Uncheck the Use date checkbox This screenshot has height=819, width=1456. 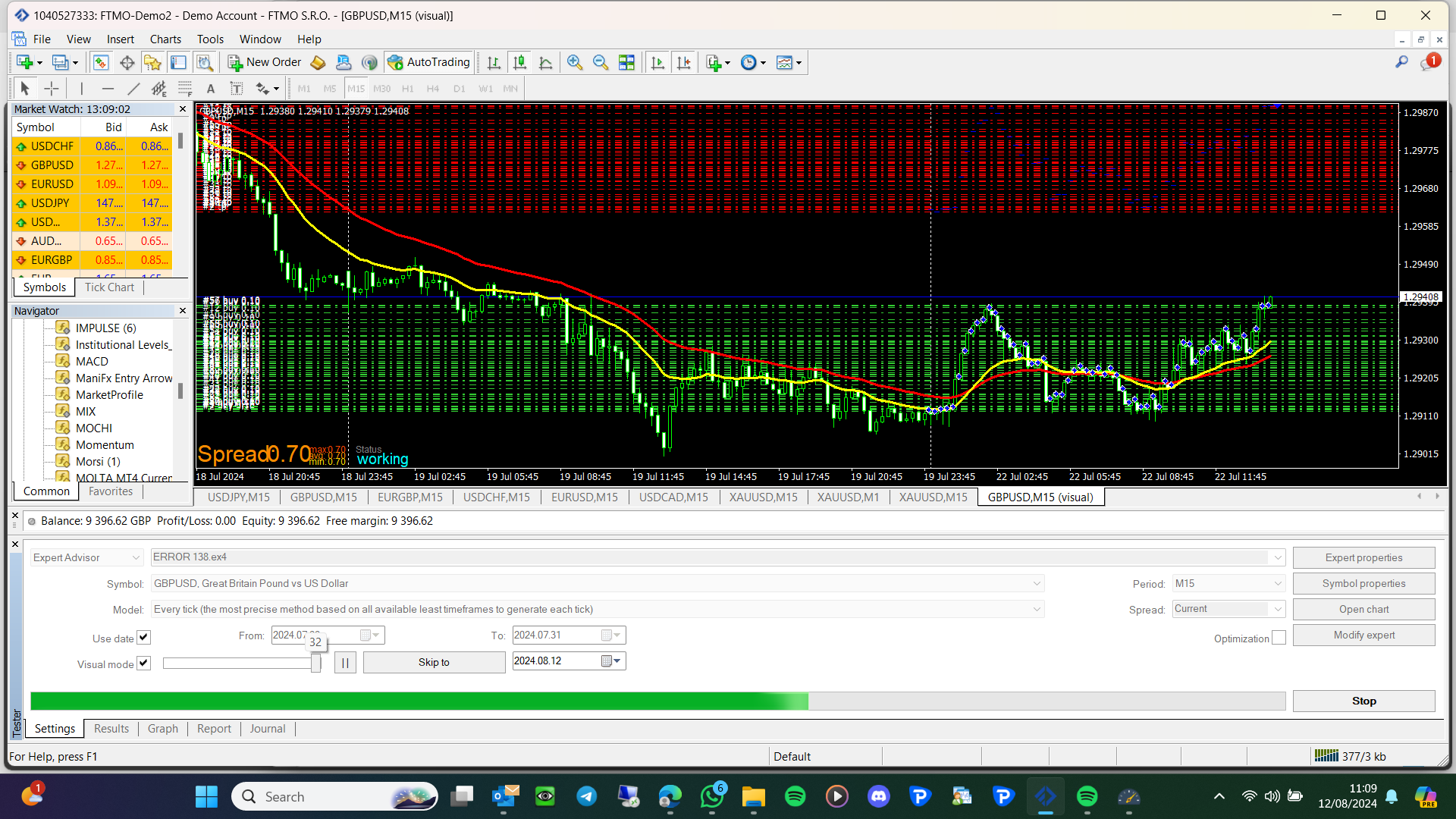click(143, 638)
